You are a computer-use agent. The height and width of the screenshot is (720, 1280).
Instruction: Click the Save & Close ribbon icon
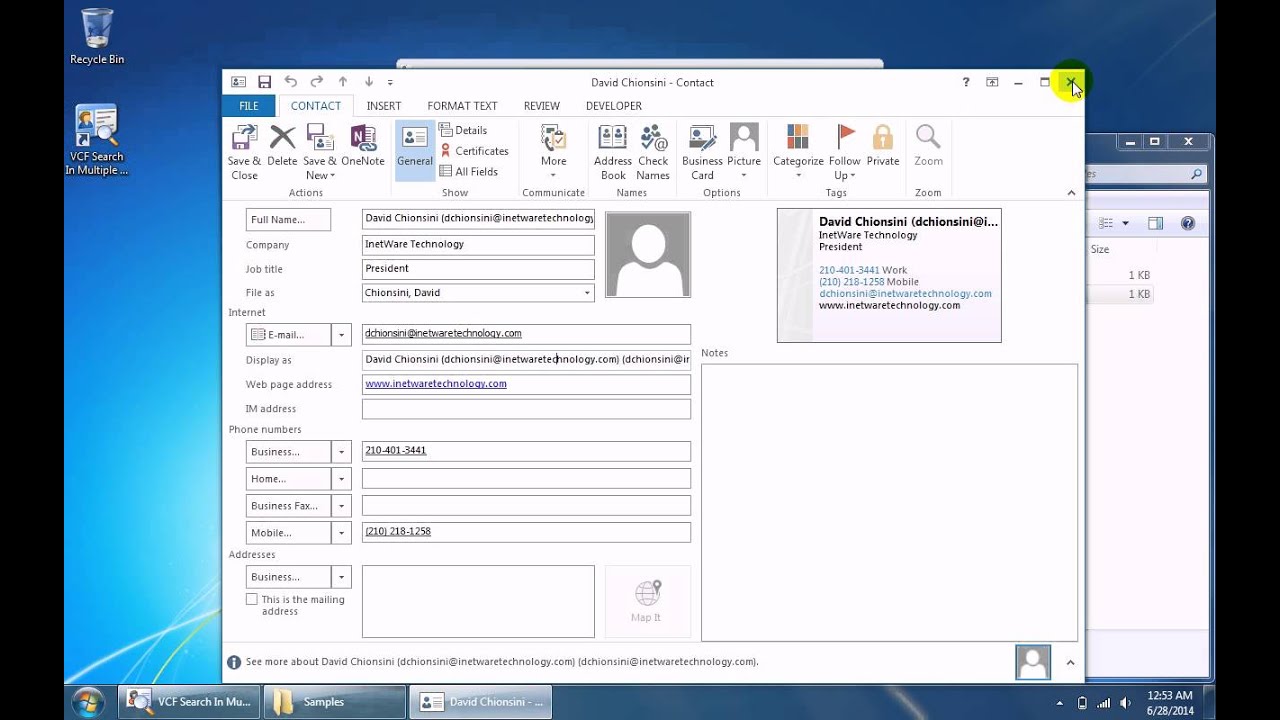coord(244,152)
